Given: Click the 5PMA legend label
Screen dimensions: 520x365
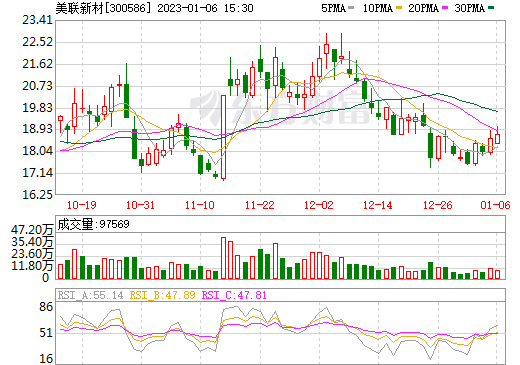Looking at the screenshot, I should coord(333,8).
